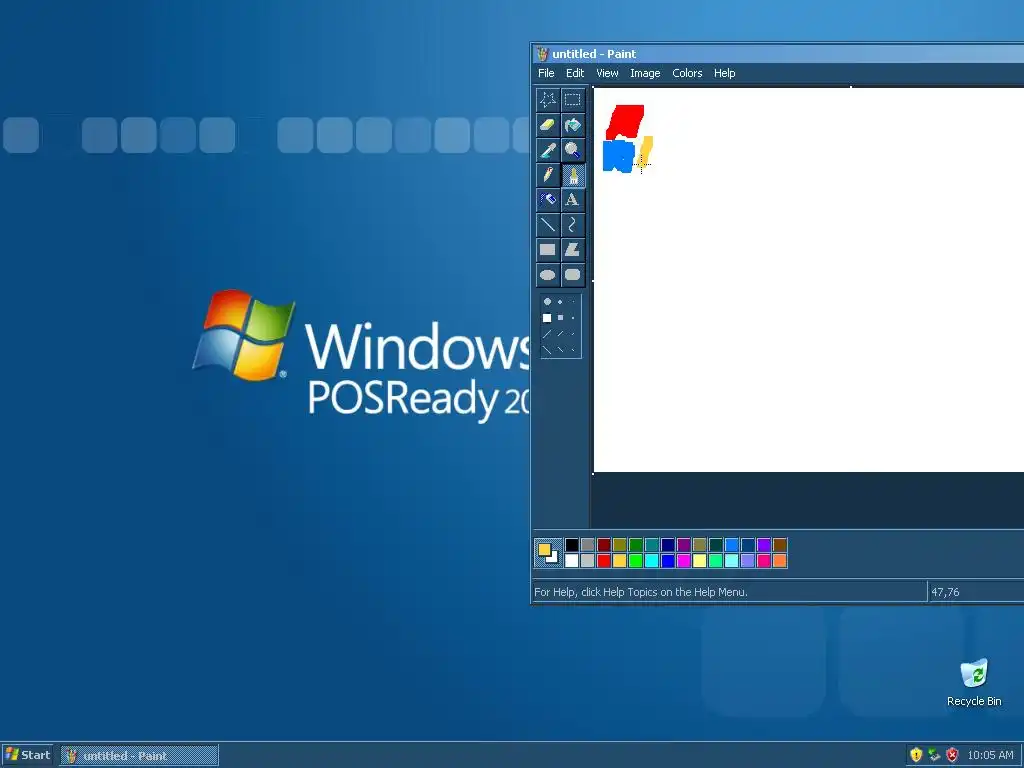Click the Paint title bar app icon

click(x=542, y=54)
